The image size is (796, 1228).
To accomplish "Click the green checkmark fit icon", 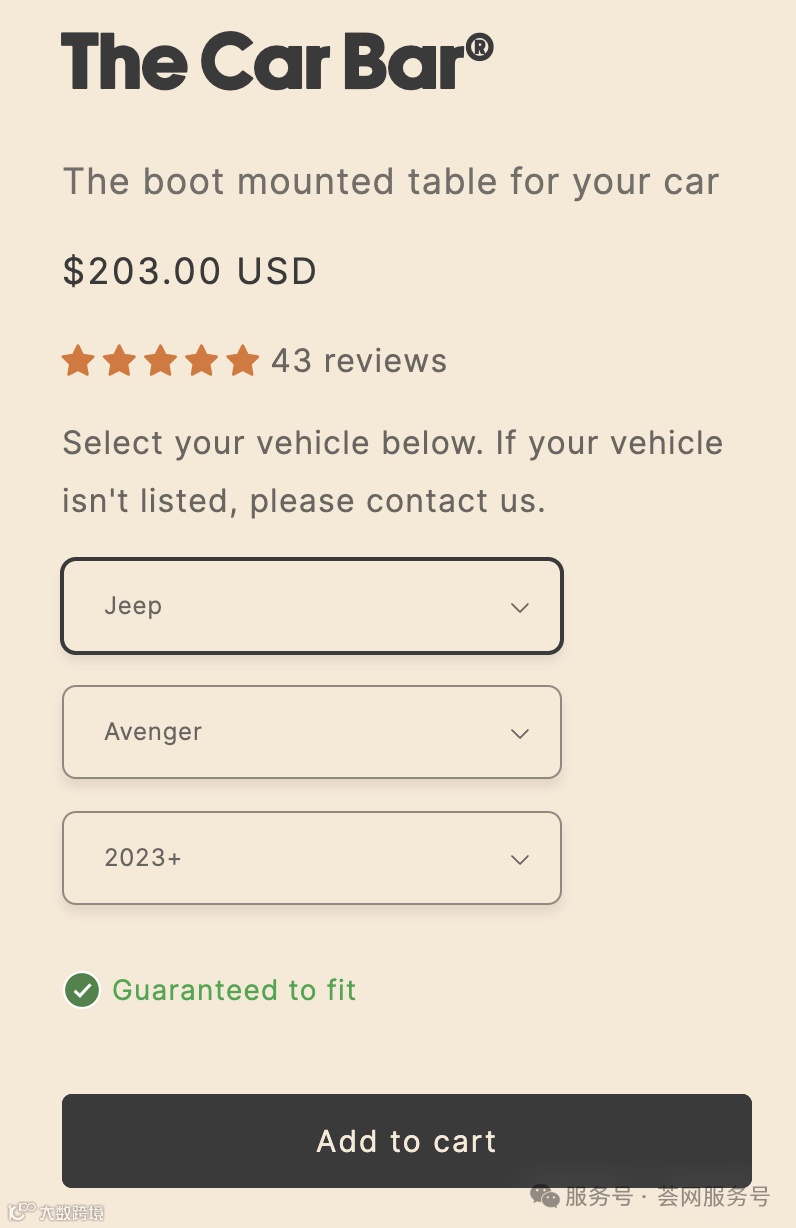I will click(x=82, y=991).
